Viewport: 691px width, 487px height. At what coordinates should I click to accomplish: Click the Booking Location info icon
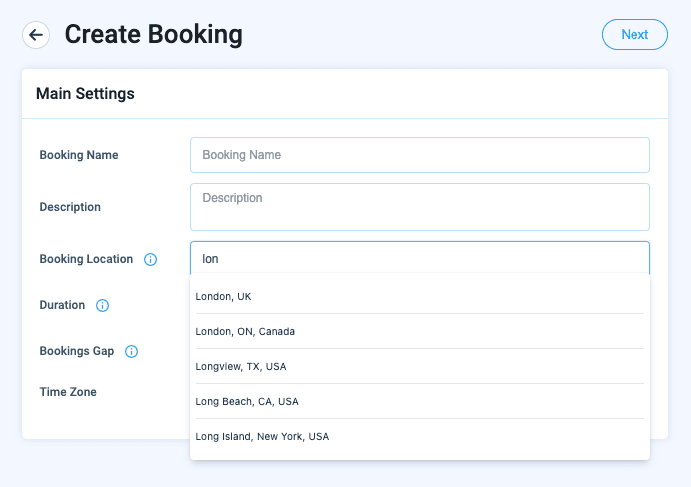[151, 260]
